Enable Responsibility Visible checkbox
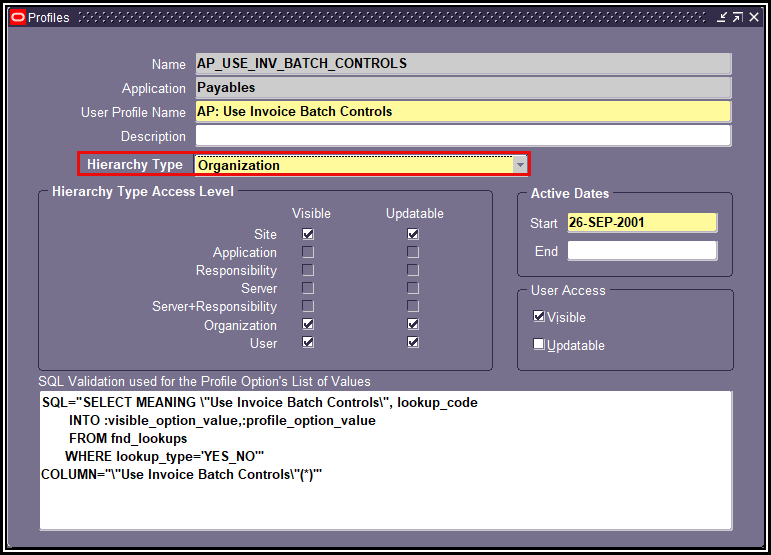This screenshot has width=771, height=555. tap(308, 270)
